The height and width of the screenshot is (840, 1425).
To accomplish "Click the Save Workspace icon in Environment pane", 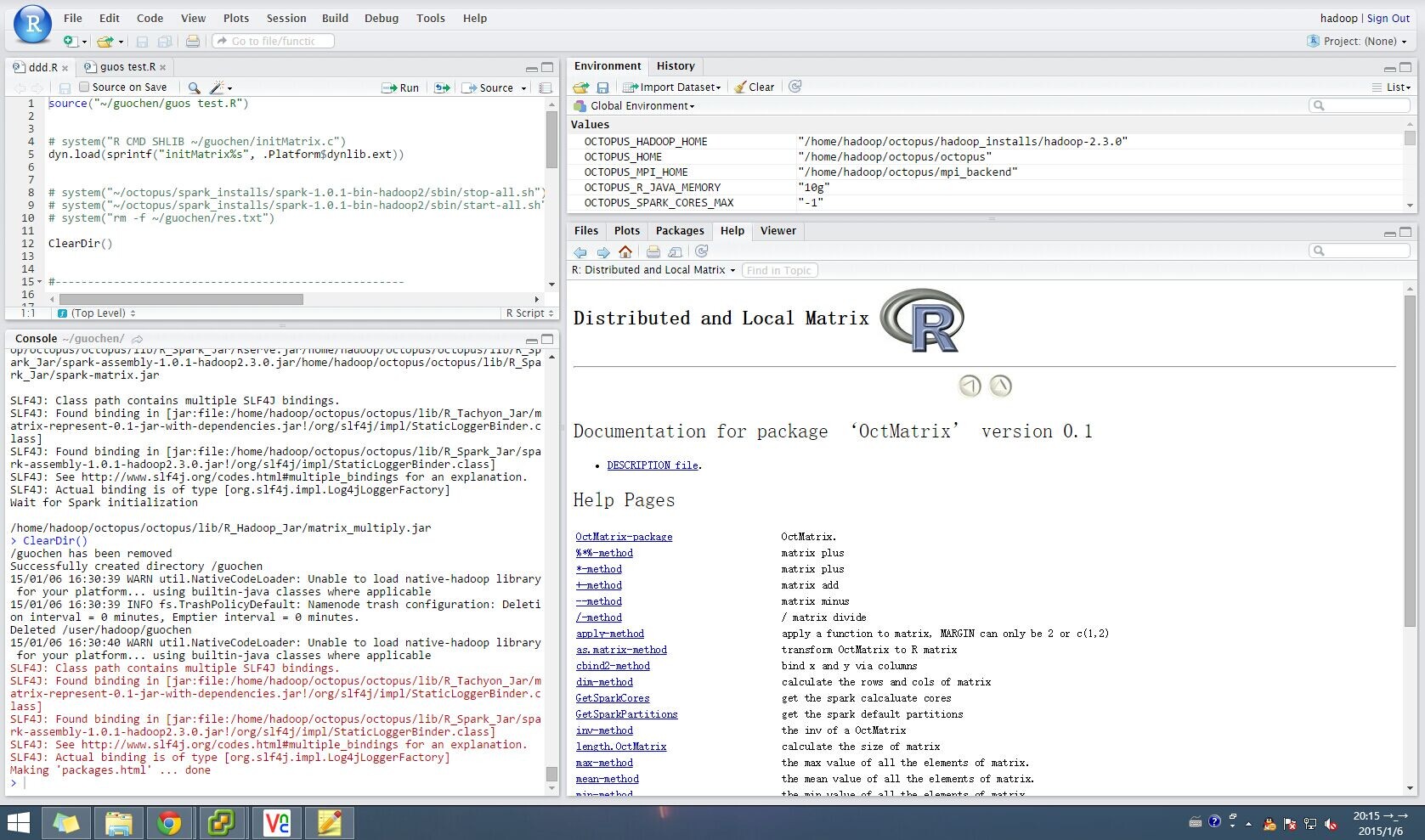I will 602,87.
